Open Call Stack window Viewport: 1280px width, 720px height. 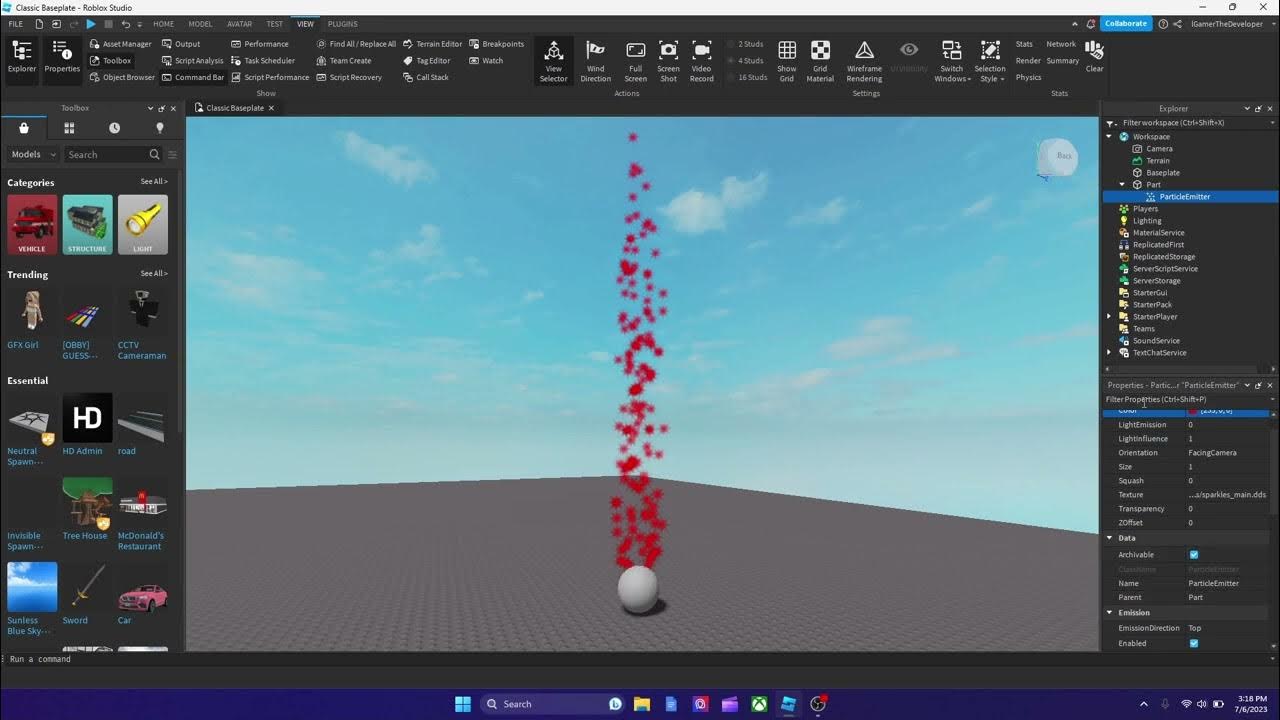click(x=426, y=77)
